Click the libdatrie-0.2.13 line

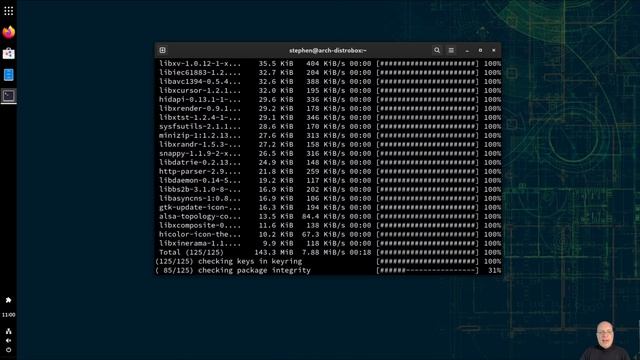click(330, 162)
